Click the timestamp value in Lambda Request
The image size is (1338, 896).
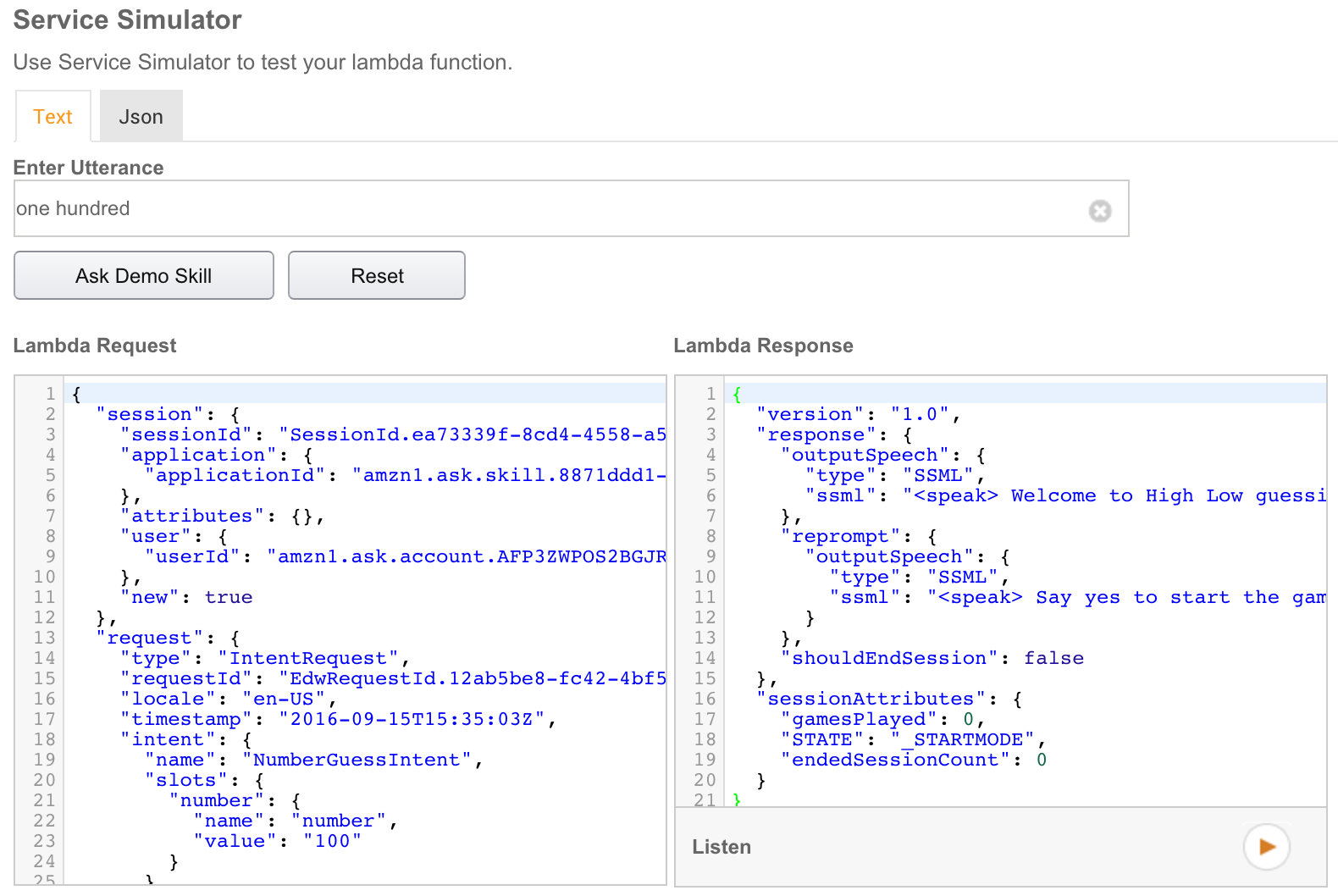[x=412, y=719]
